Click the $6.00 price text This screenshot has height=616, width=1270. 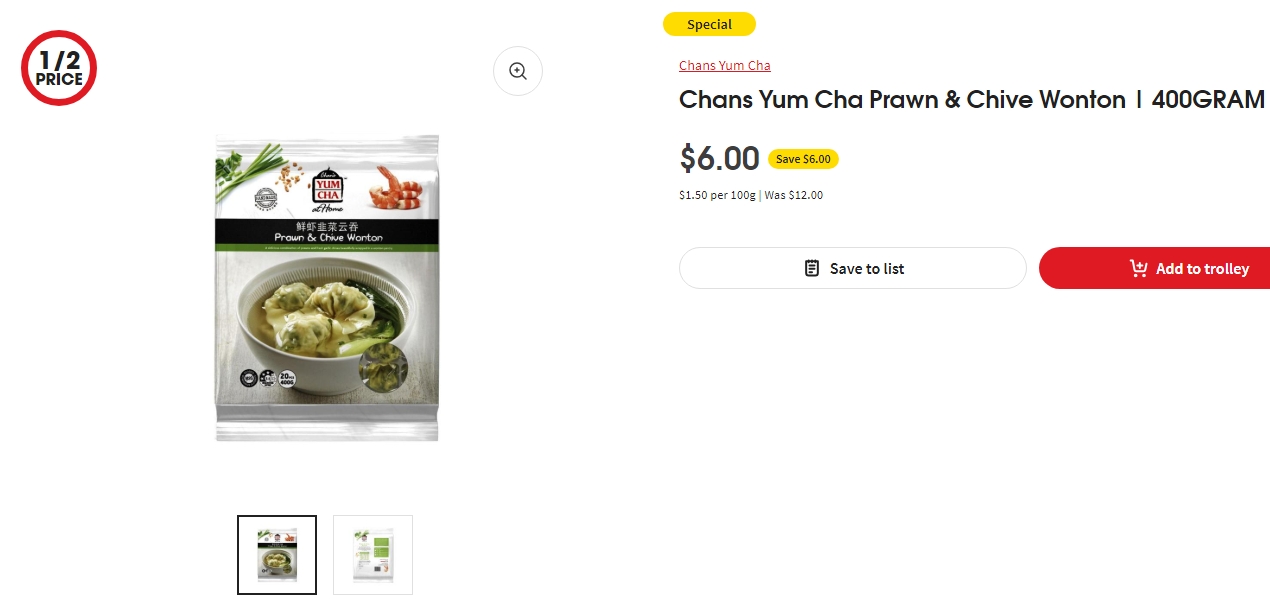click(x=719, y=158)
